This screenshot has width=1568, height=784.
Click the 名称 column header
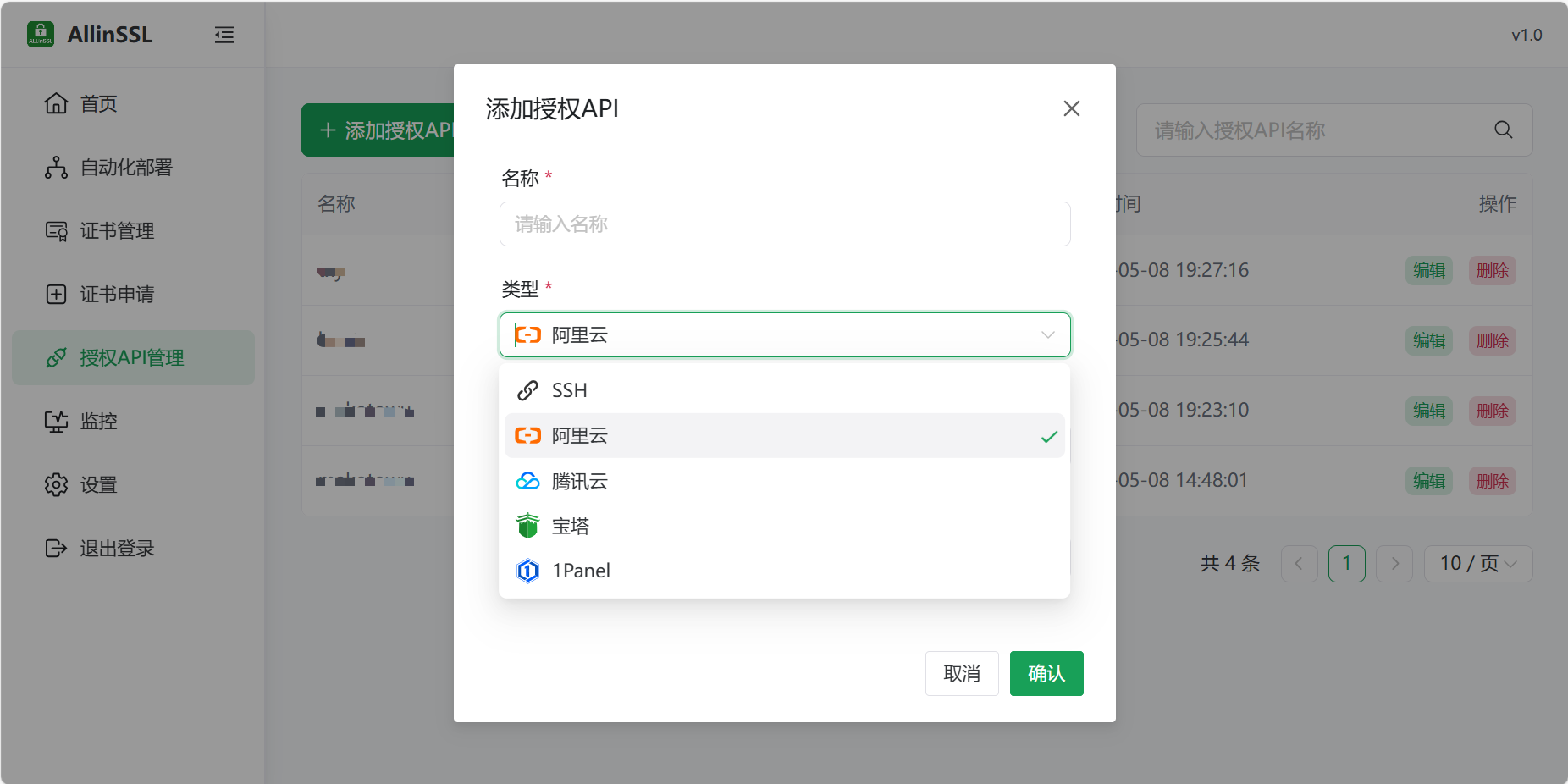coord(336,204)
